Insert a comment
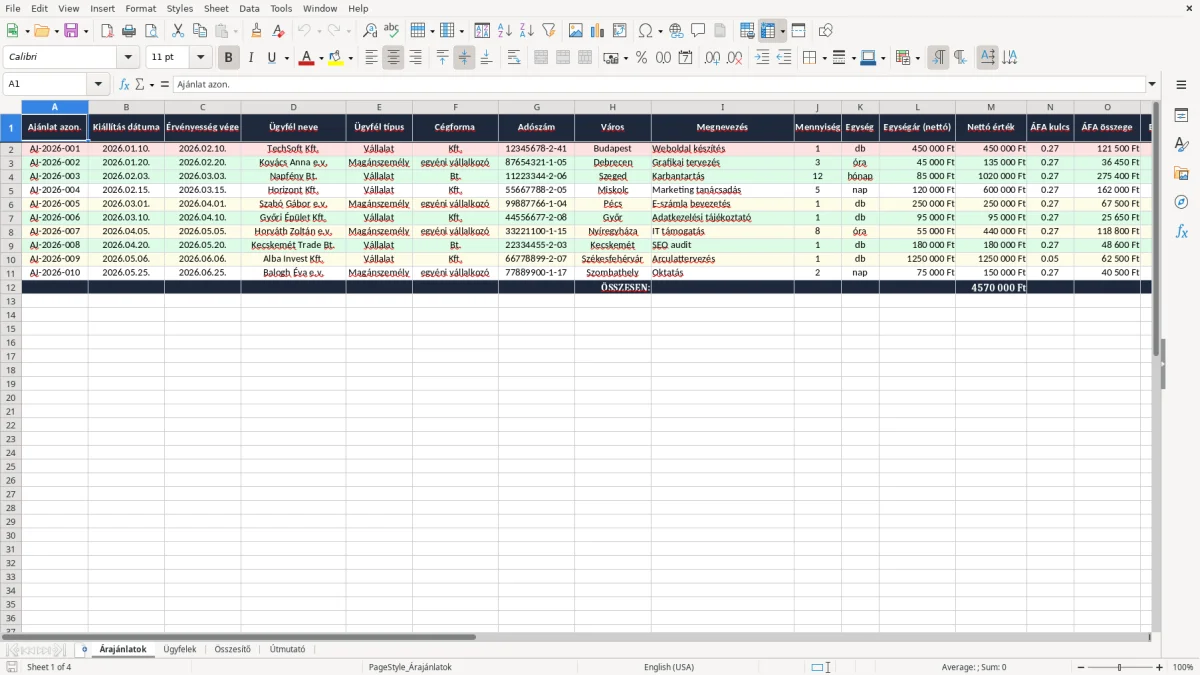This screenshot has height=675, width=1200. [x=699, y=31]
